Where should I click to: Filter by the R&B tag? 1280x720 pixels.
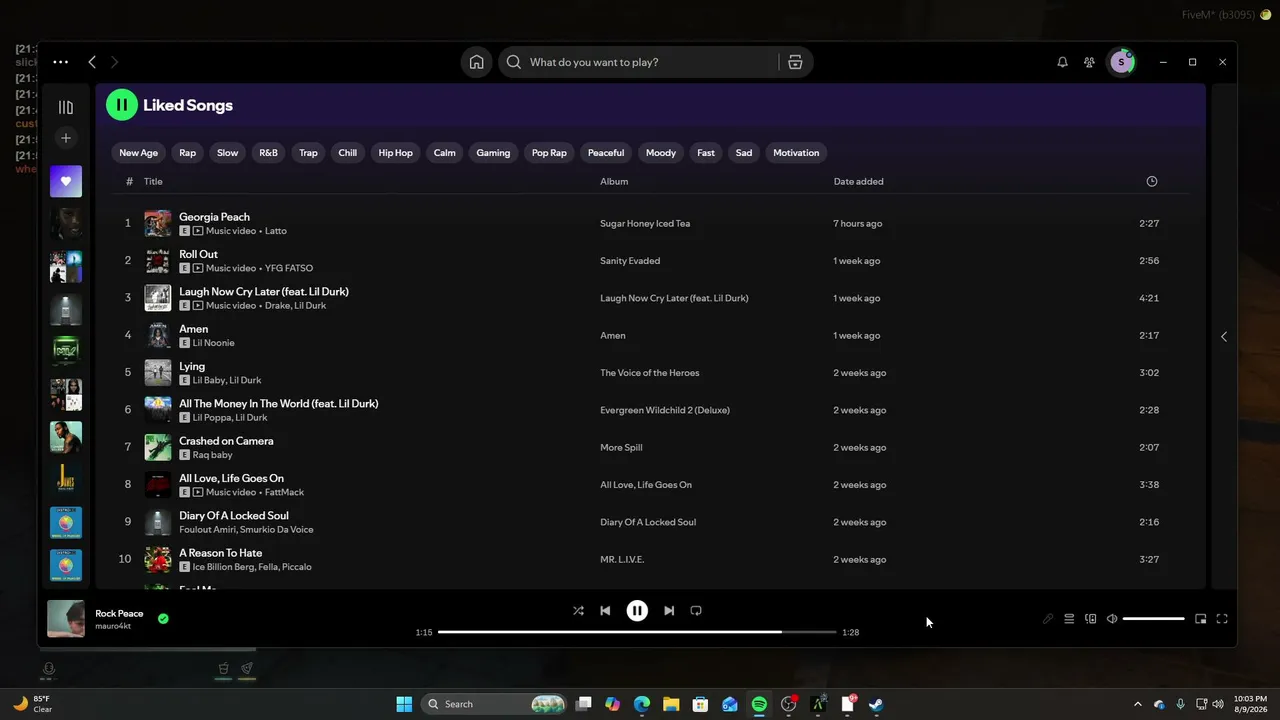(x=269, y=153)
